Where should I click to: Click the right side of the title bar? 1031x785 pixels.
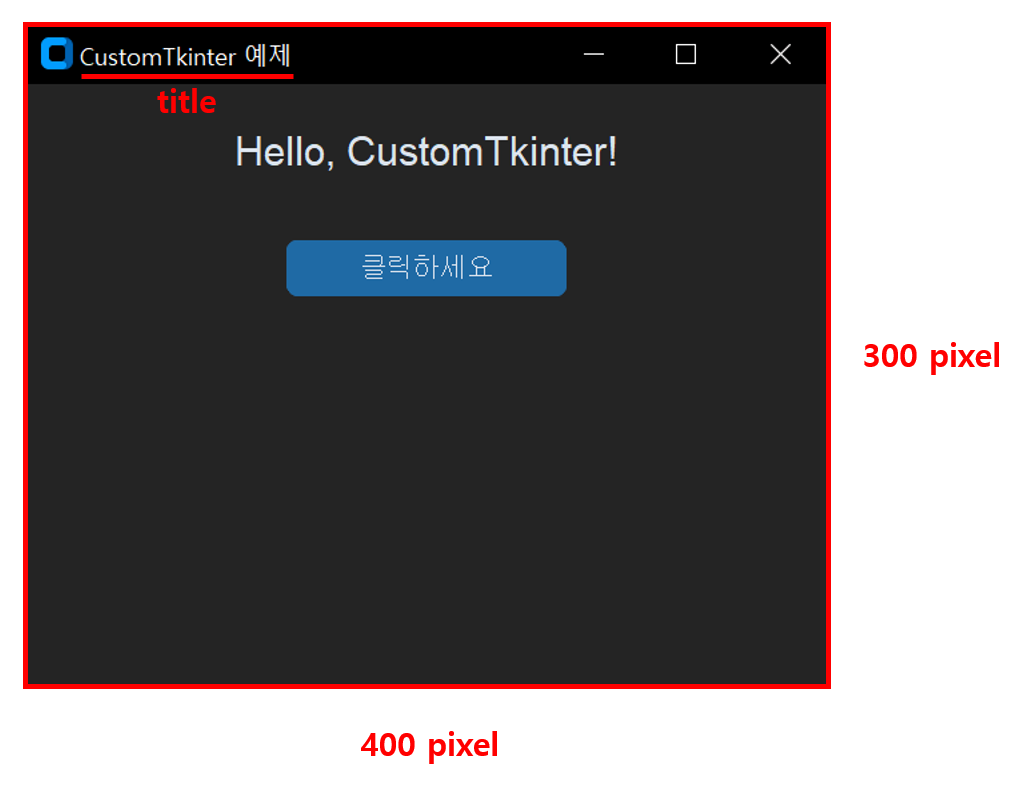point(700,55)
